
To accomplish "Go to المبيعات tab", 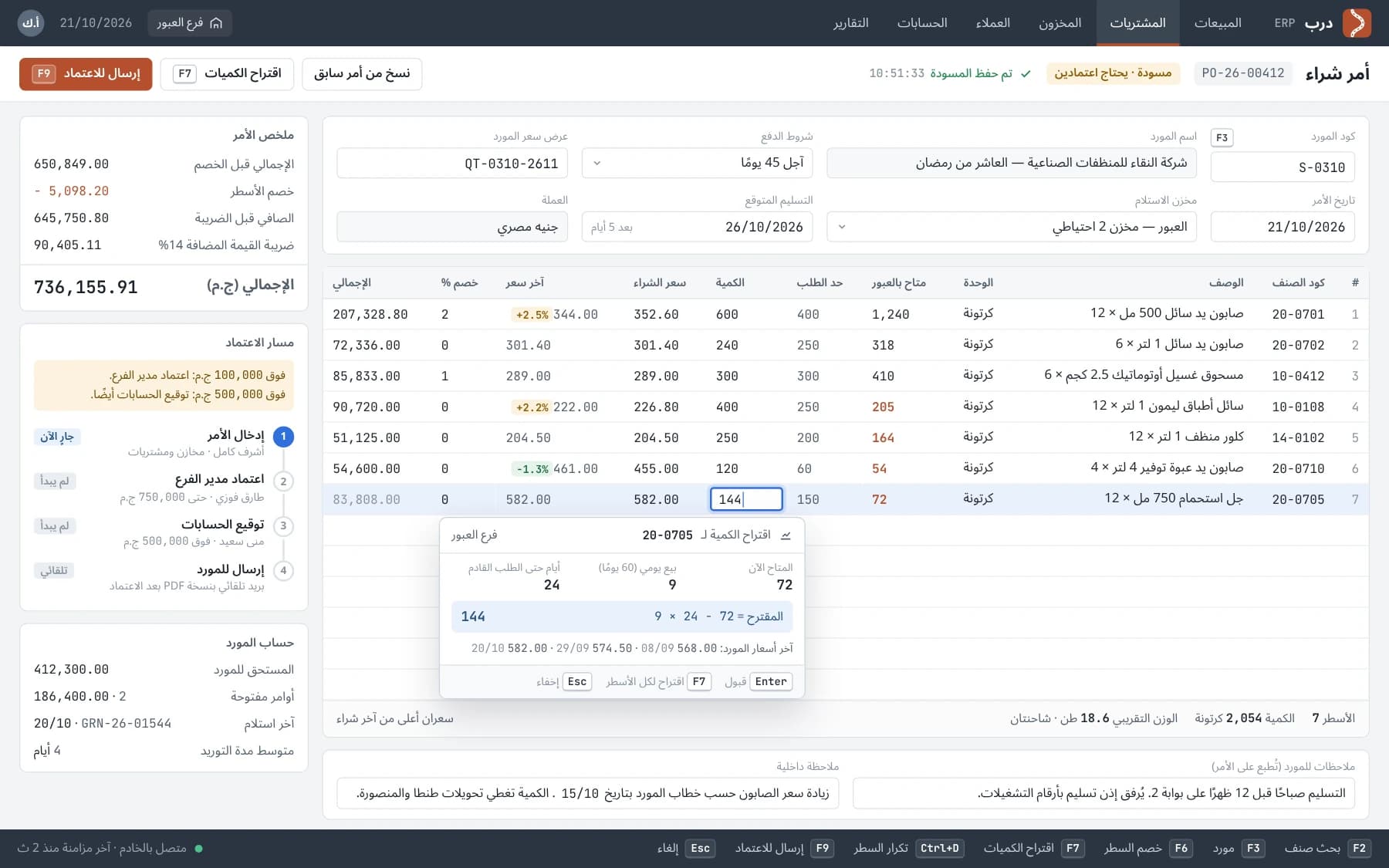I will coord(1218,23).
